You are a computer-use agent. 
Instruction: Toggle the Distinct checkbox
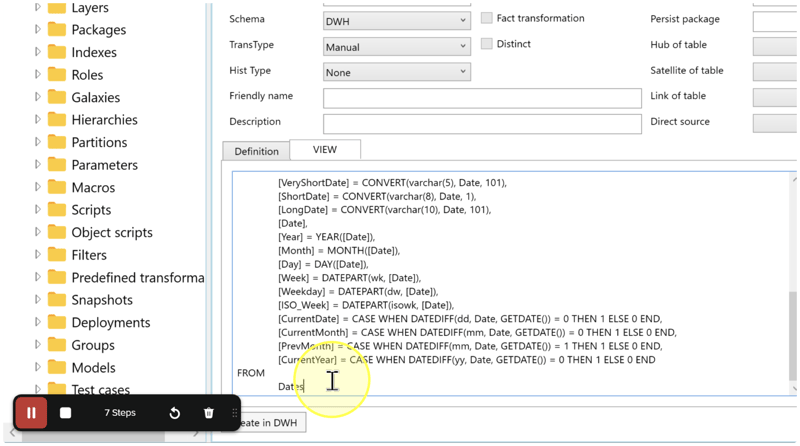point(487,43)
